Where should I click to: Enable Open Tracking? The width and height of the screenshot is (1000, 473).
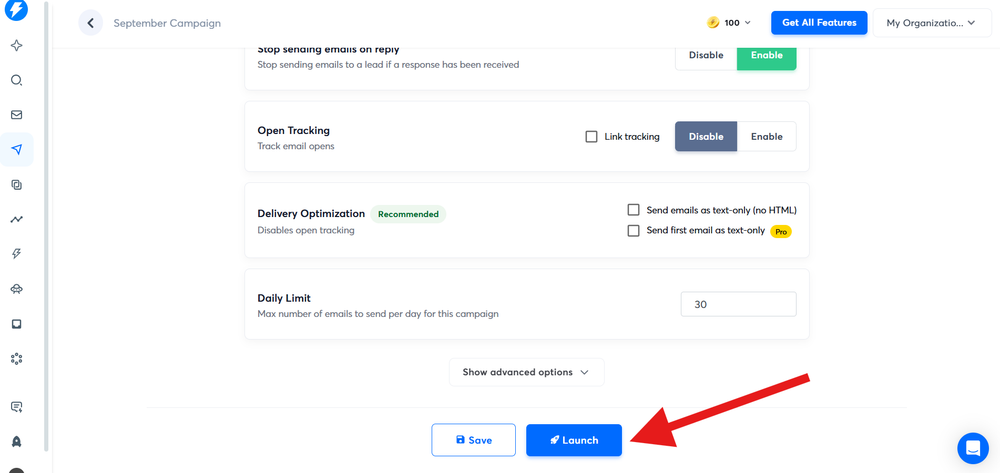point(767,137)
